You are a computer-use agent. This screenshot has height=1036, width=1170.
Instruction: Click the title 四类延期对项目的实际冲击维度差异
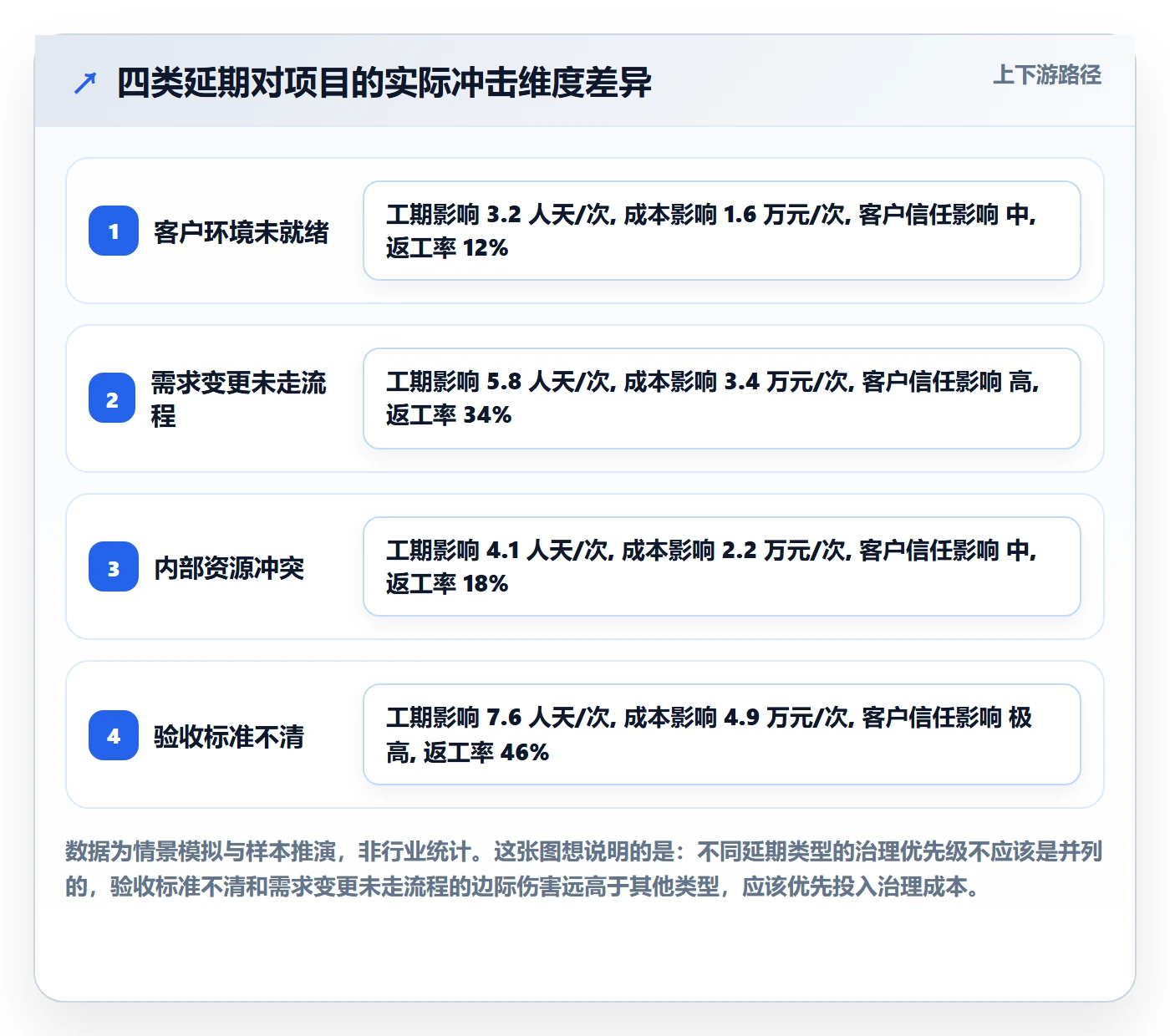(384, 83)
